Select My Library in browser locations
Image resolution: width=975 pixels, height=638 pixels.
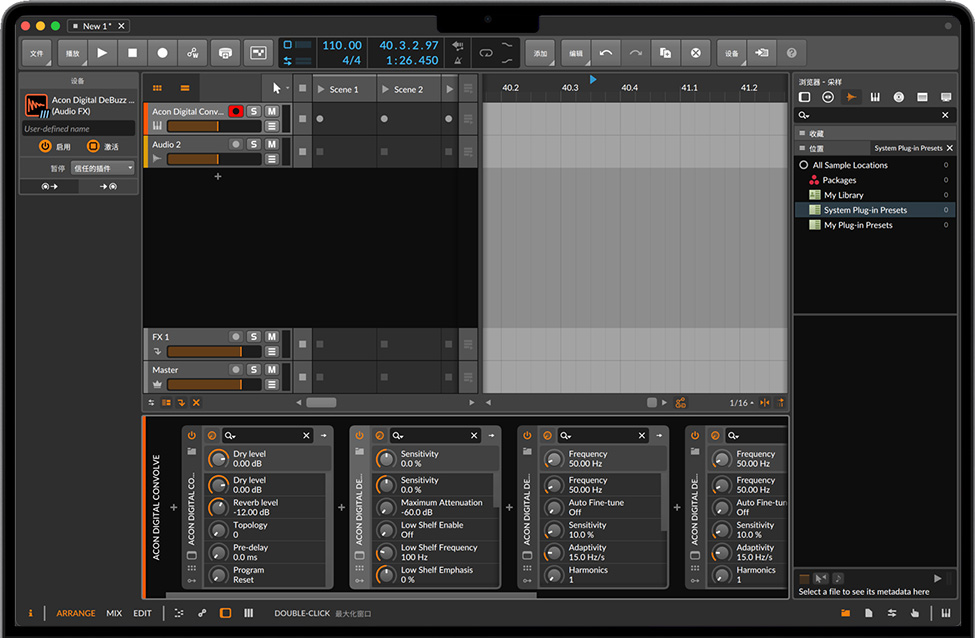pos(843,195)
